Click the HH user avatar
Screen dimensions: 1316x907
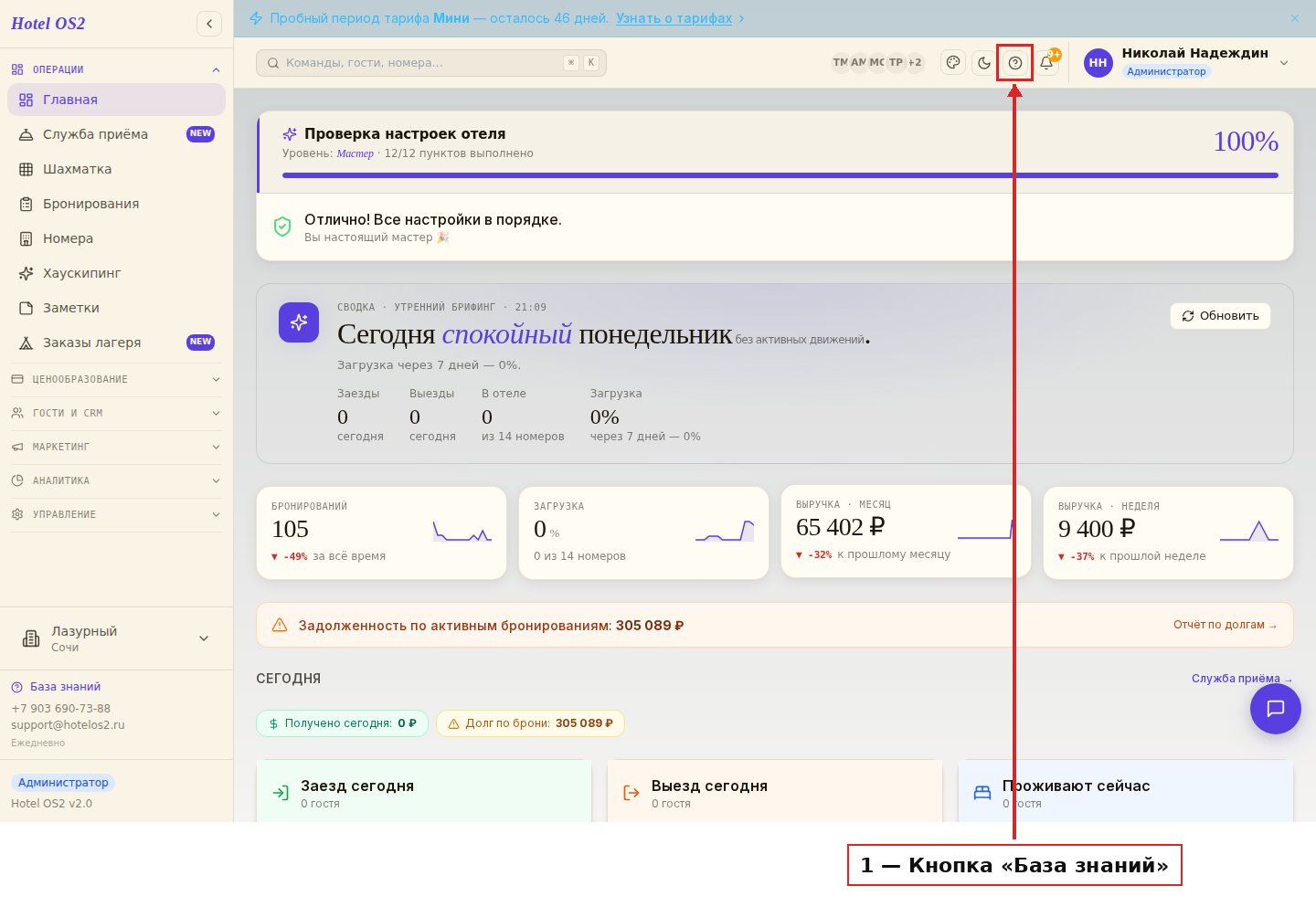[1098, 63]
